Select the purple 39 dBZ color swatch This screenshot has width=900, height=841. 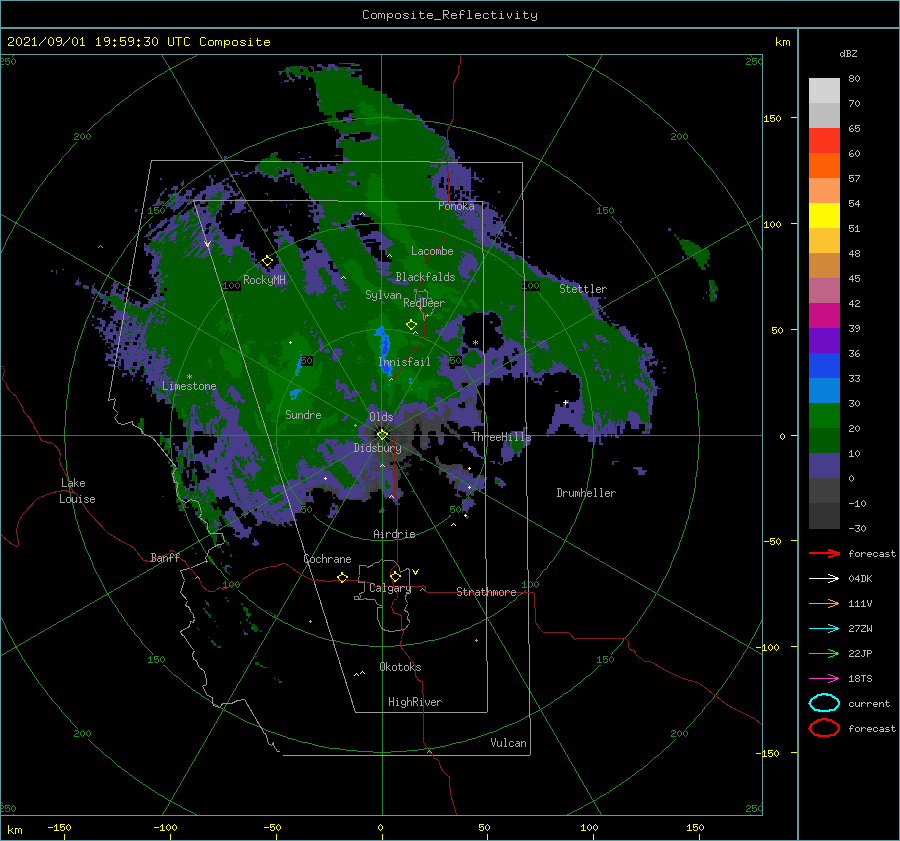click(824, 340)
